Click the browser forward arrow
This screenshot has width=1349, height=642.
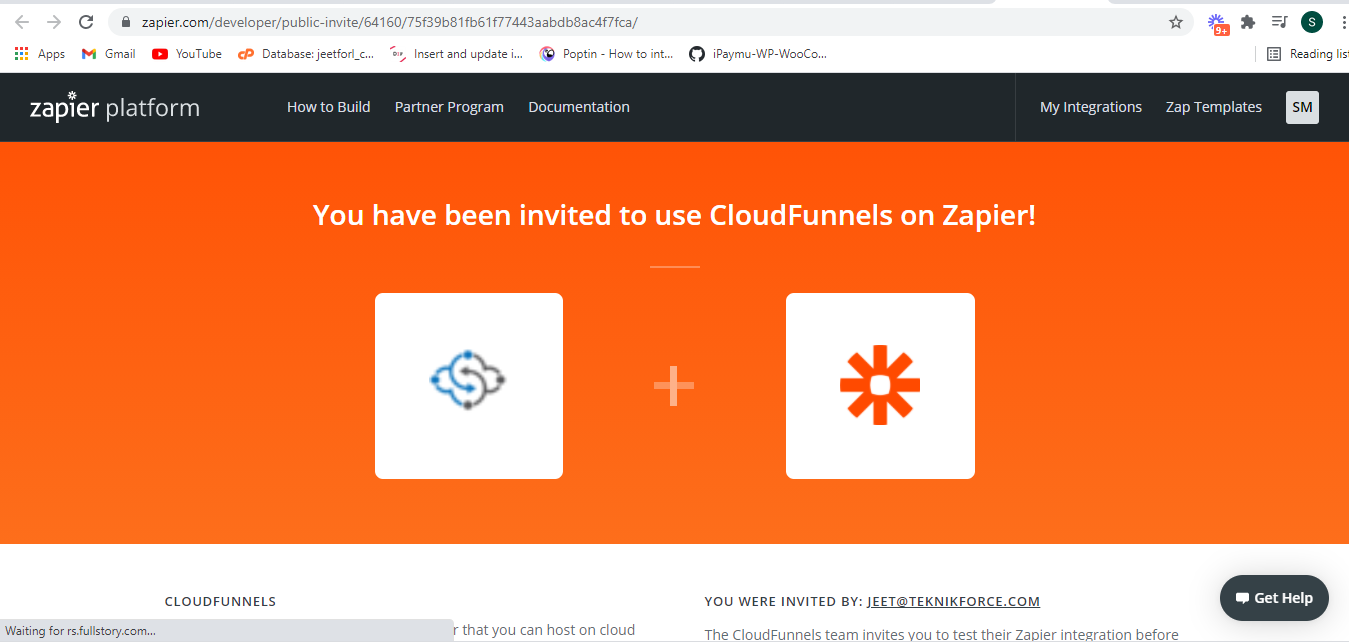[54, 22]
